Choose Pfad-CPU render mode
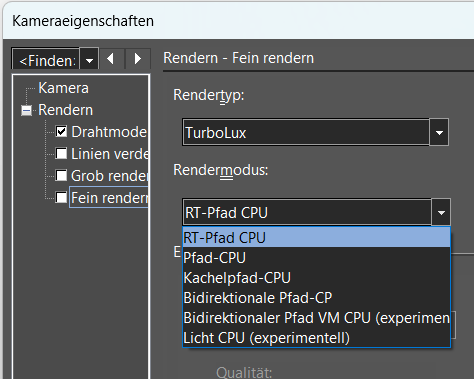Screen dimensions: 474x379 pyautogui.click(x=316, y=258)
